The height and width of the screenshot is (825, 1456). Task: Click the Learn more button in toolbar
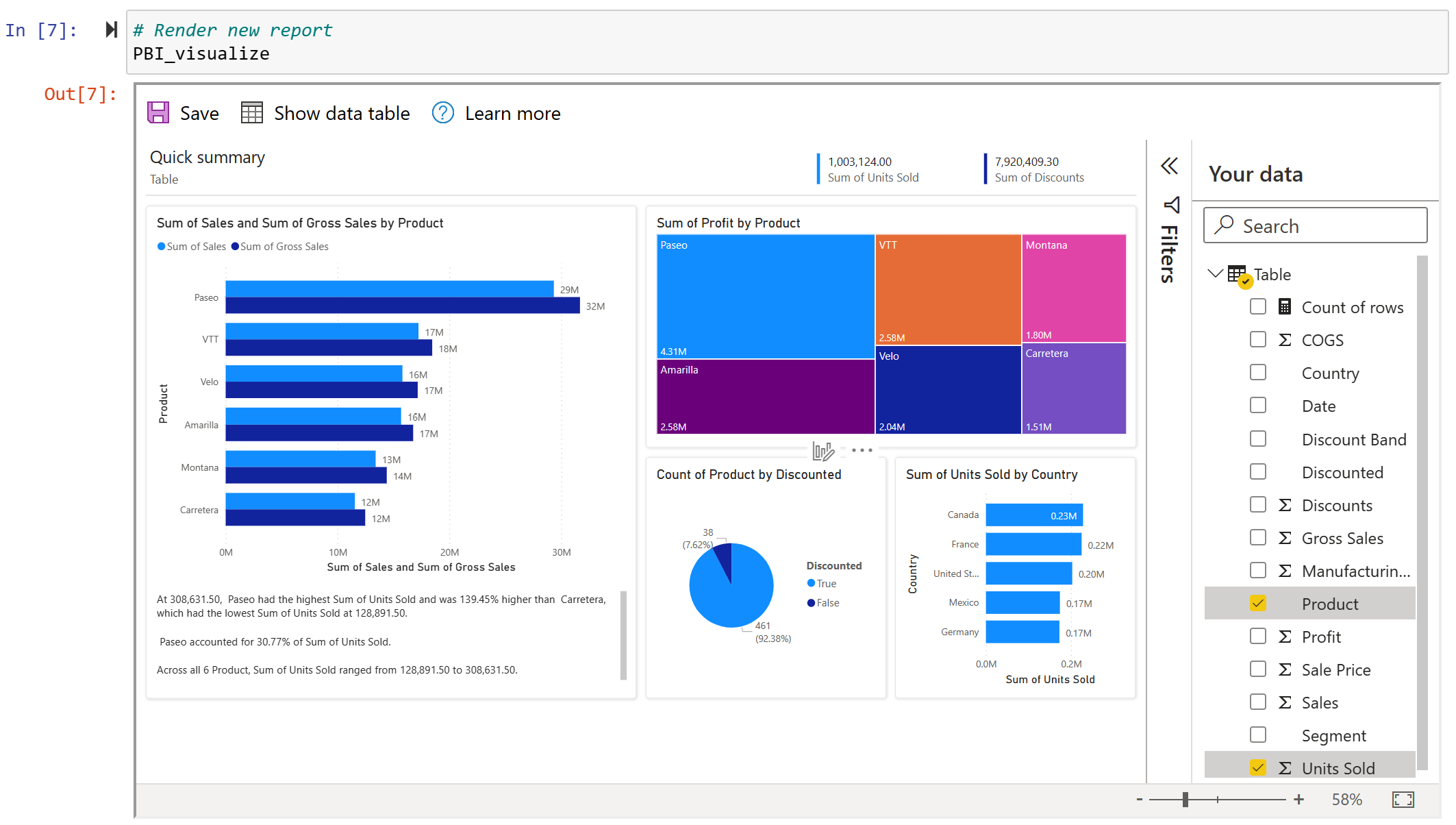[496, 113]
